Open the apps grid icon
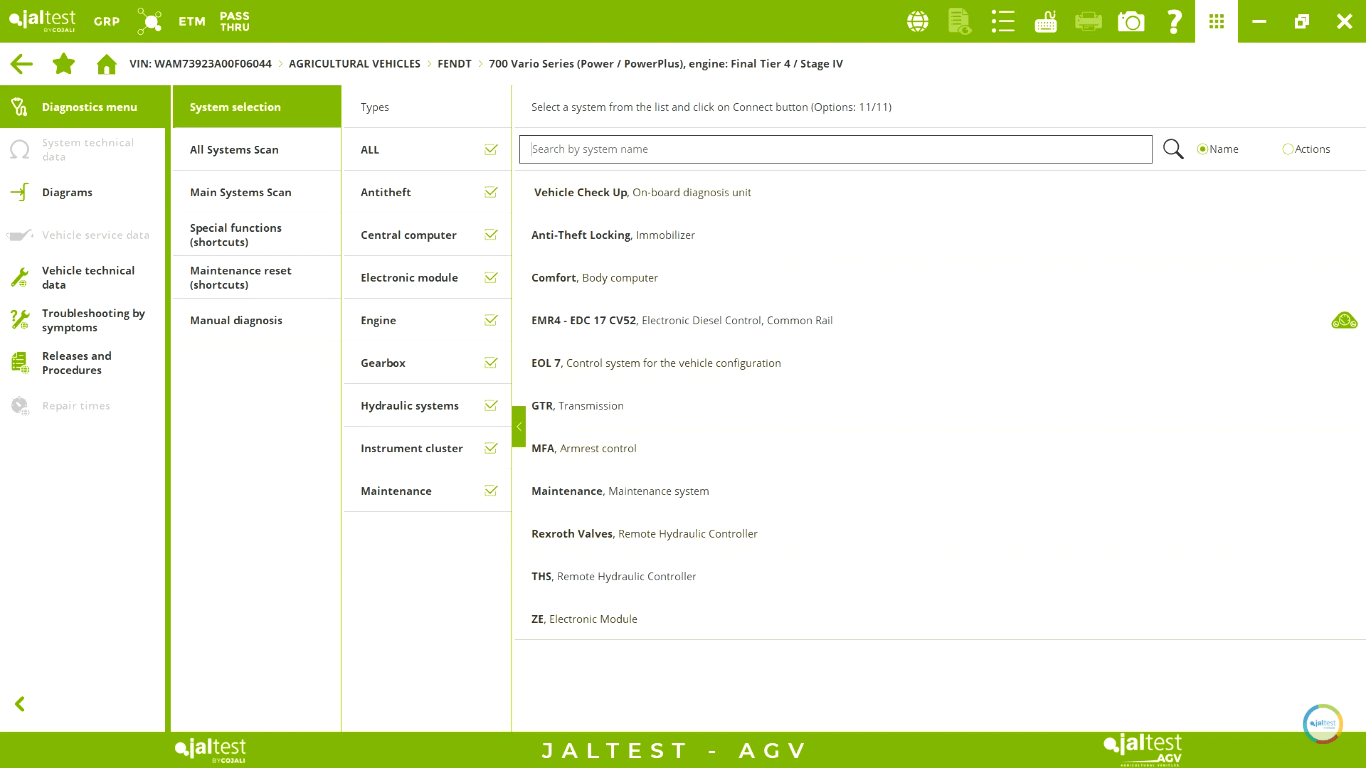The width and height of the screenshot is (1366, 768). (1216, 21)
